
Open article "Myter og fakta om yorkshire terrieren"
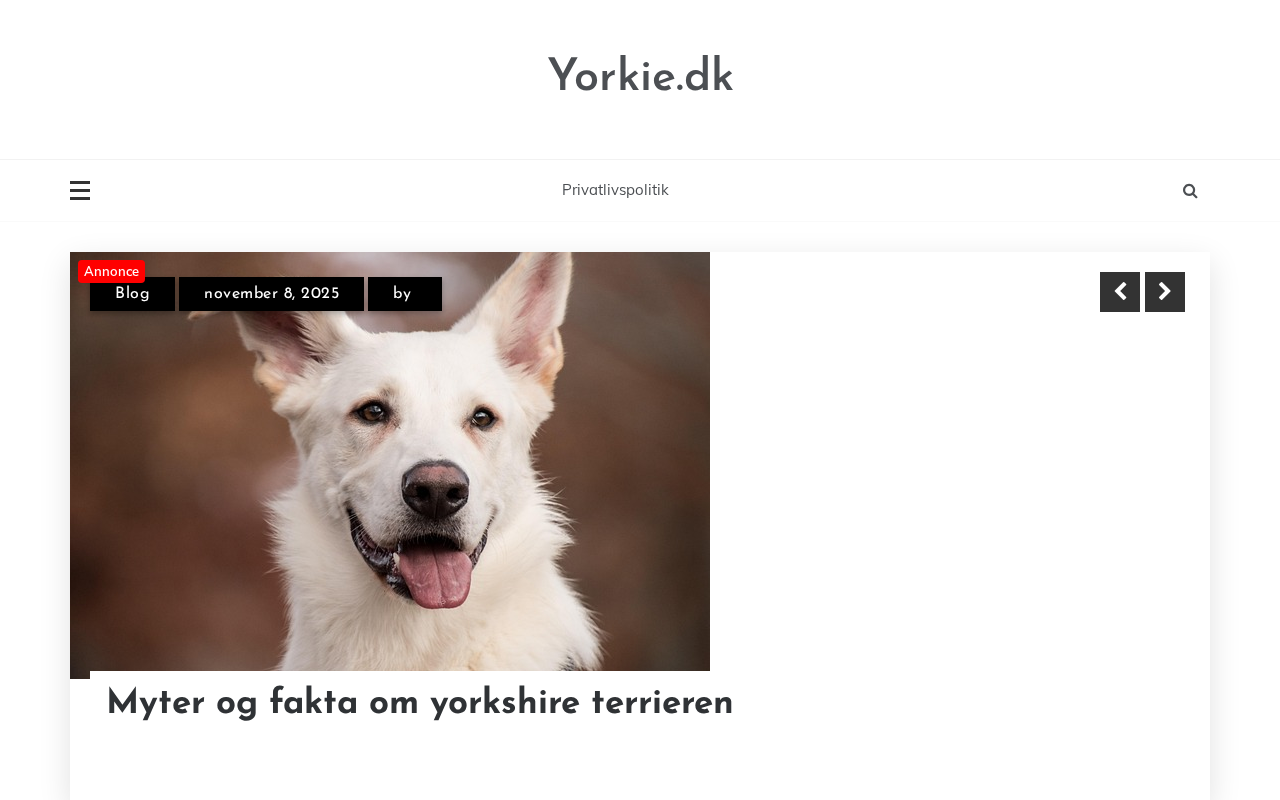pyautogui.click(x=420, y=703)
